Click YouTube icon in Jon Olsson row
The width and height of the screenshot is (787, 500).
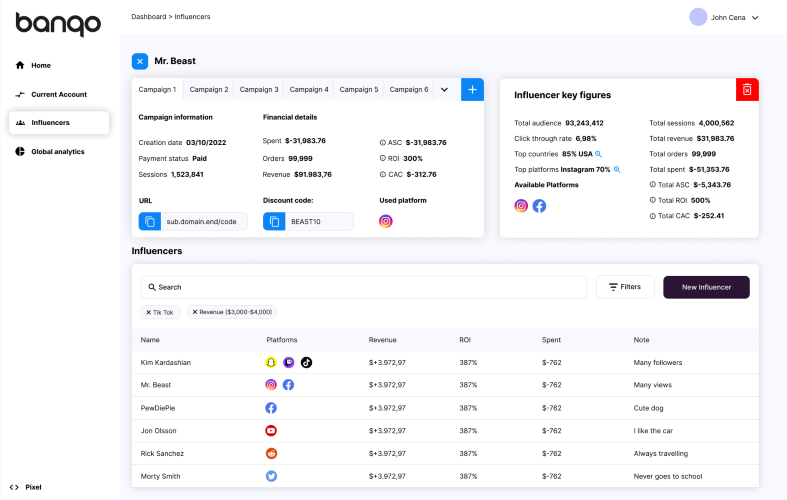tap(271, 431)
